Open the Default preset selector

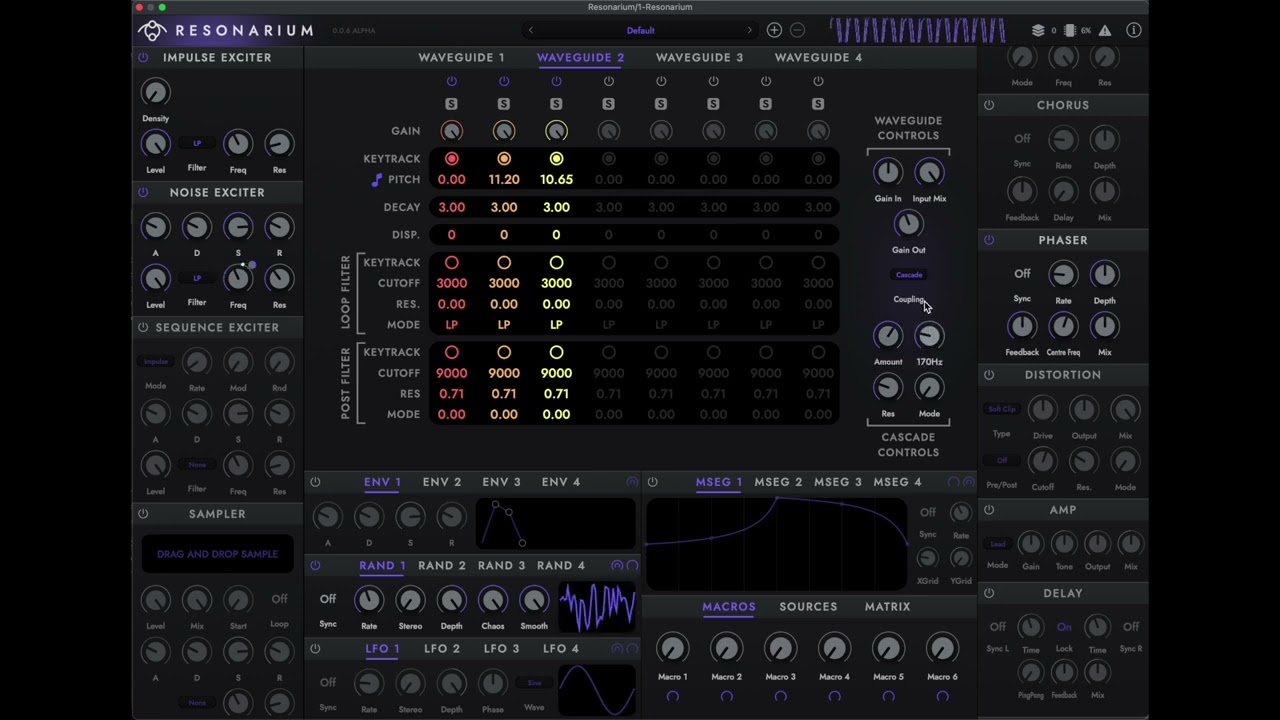coord(640,31)
